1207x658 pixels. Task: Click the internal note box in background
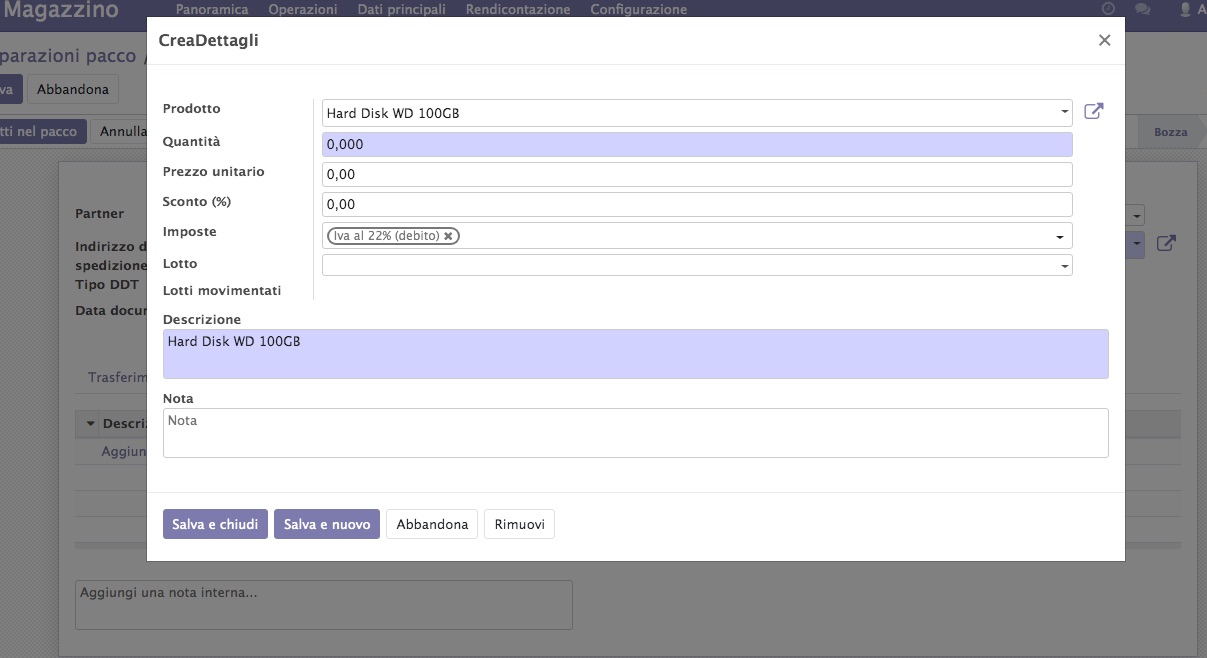click(x=324, y=605)
